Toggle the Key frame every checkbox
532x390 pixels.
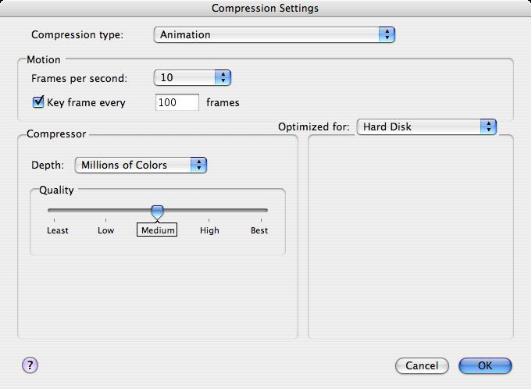pos(38,102)
